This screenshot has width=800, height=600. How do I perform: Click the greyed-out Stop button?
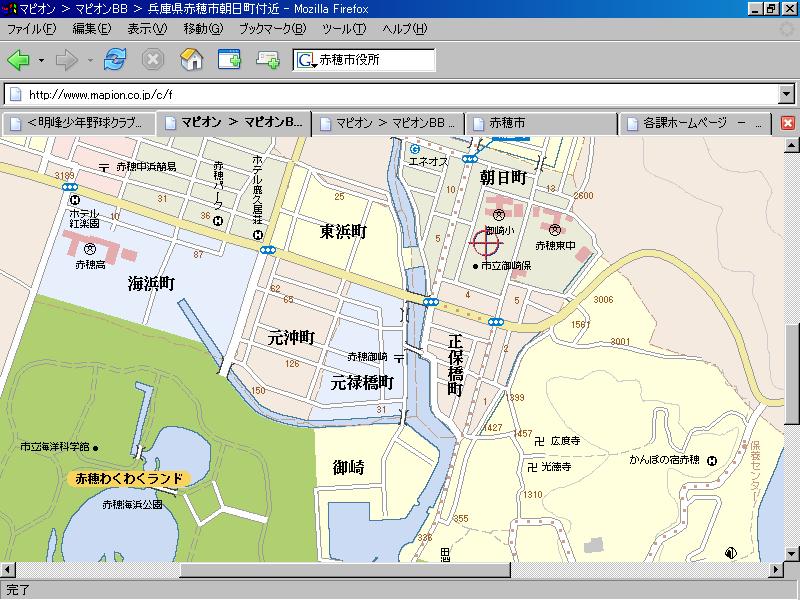click(153, 60)
